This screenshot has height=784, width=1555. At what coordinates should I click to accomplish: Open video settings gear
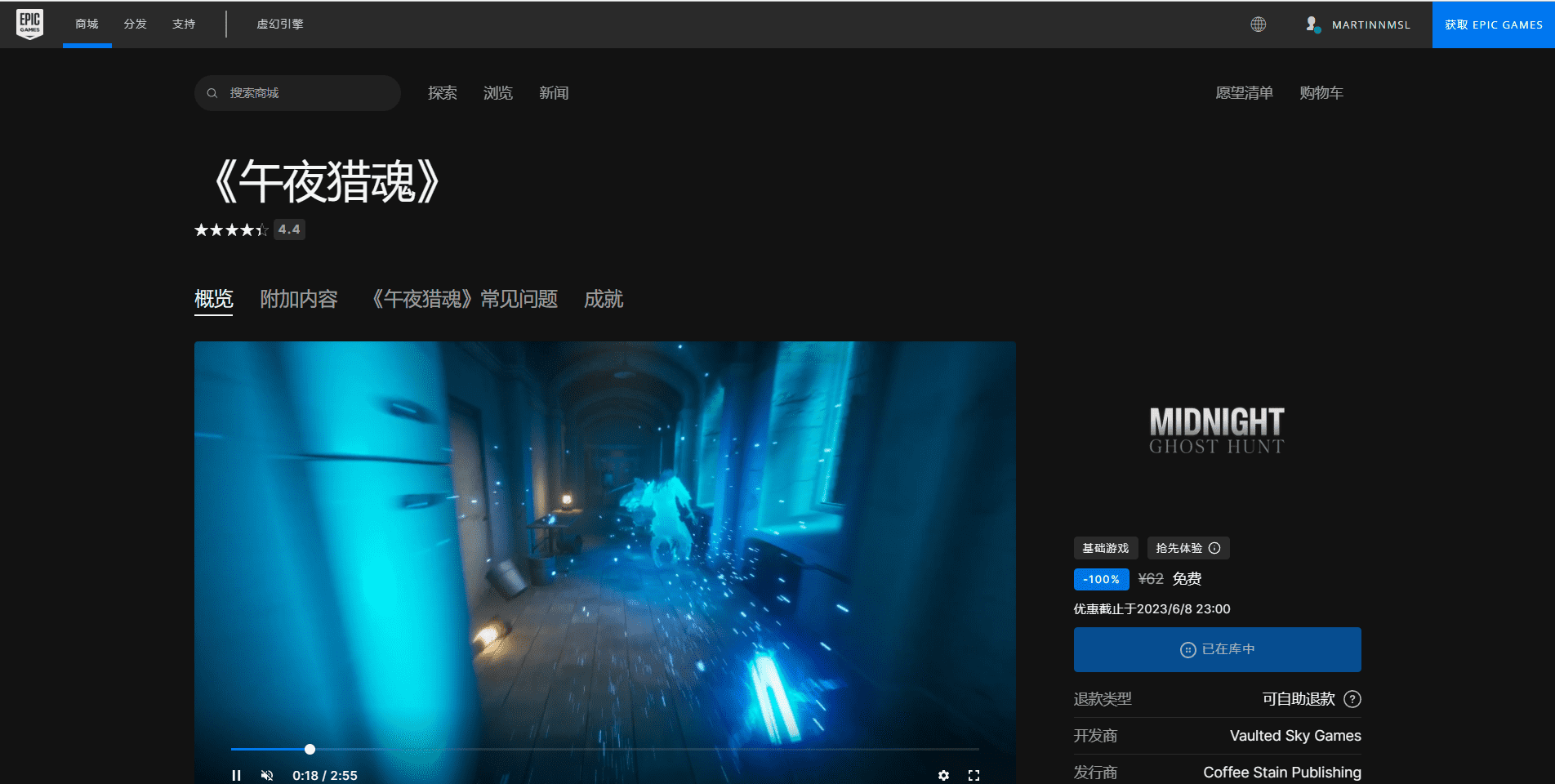pos(943,775)
